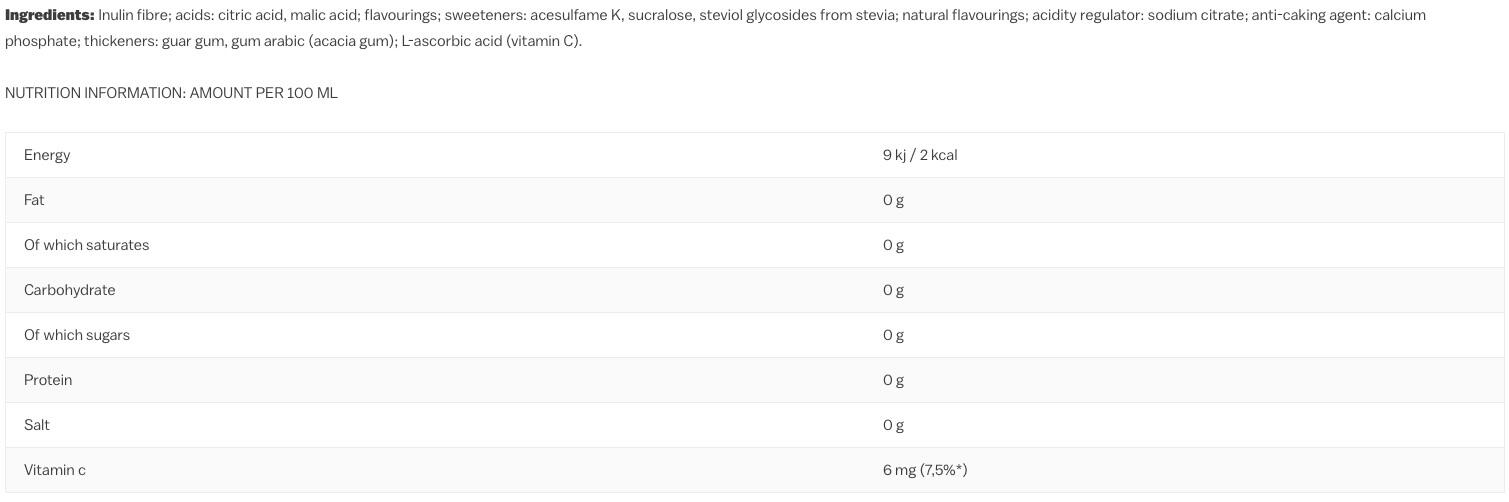
Task: Select the Carbohydrate row label
Action: tap(69, 290)
